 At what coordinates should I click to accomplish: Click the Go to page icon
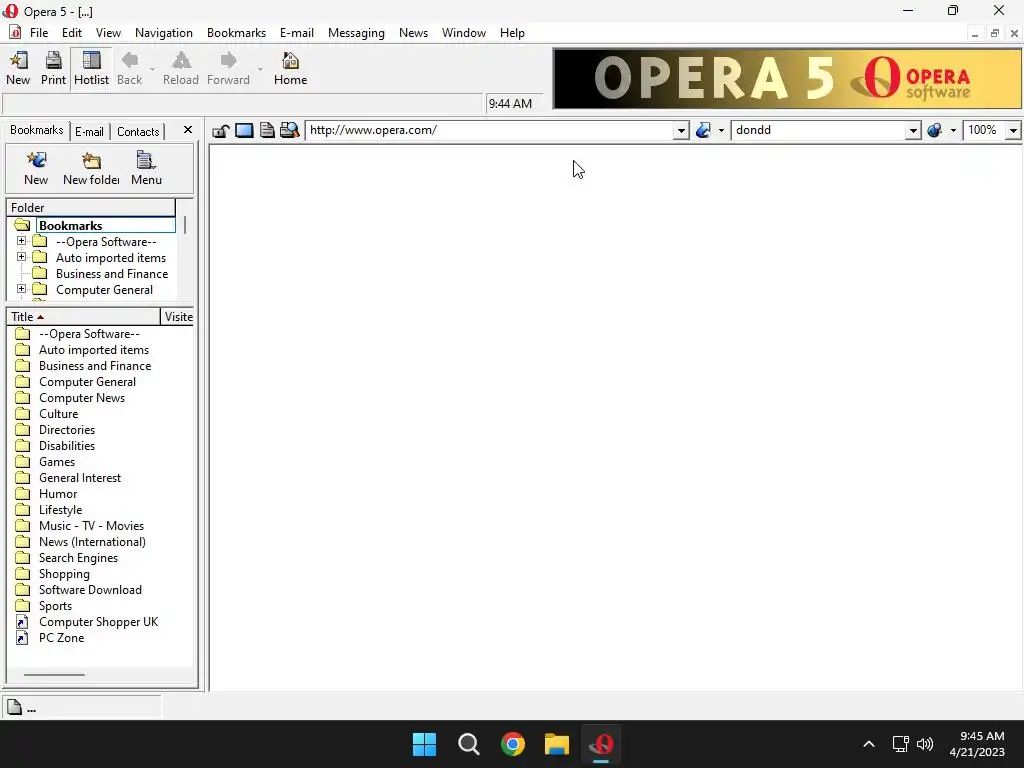click(x=703, y=130)
